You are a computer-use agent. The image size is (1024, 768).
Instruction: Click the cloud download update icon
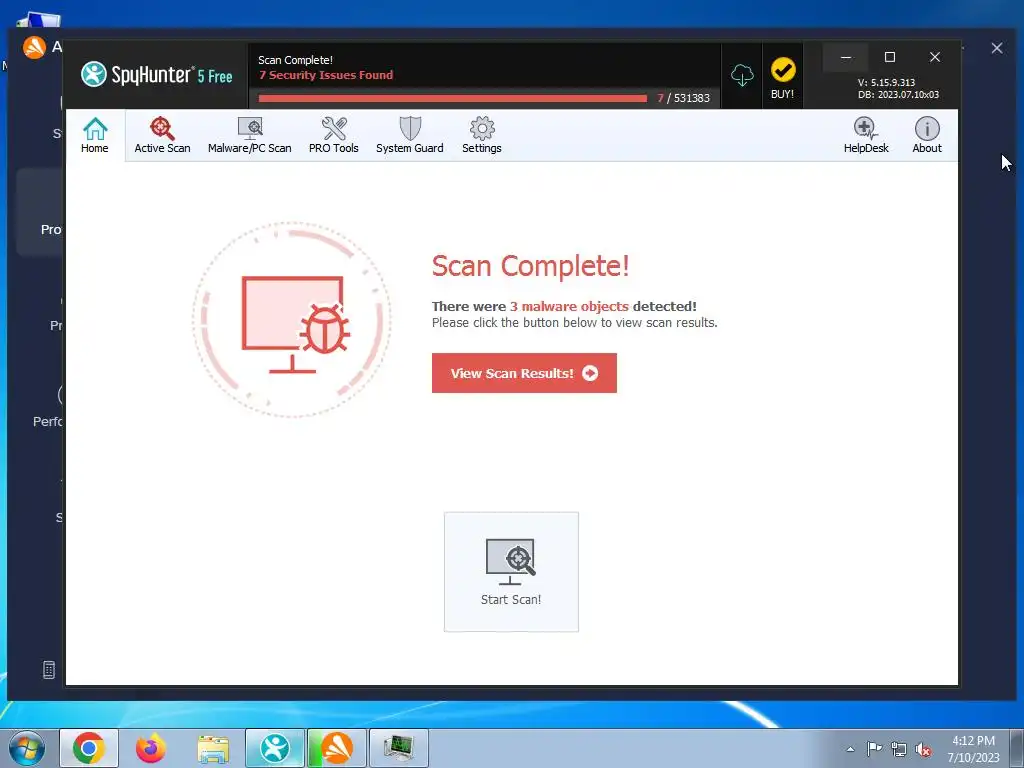[x=742, y=76]
